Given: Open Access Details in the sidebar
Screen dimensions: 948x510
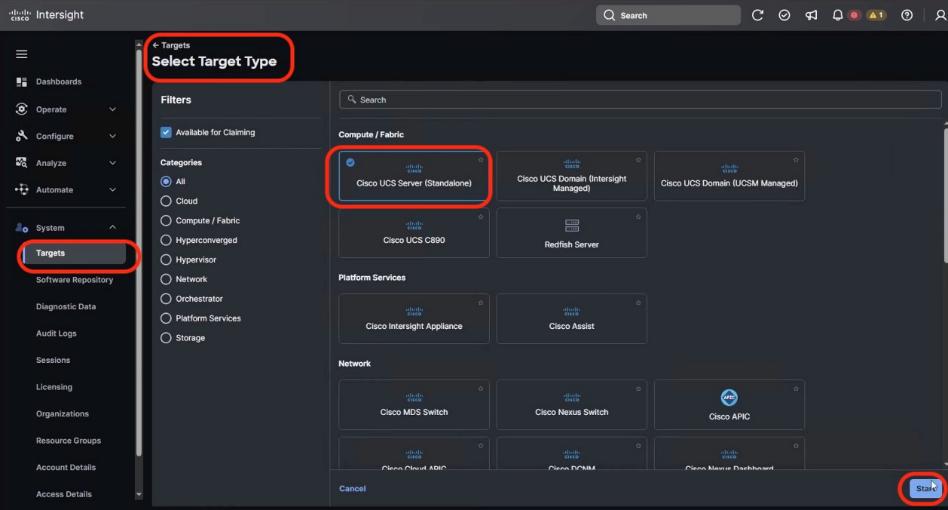Looking at the screenshot, I should [64, 494].
